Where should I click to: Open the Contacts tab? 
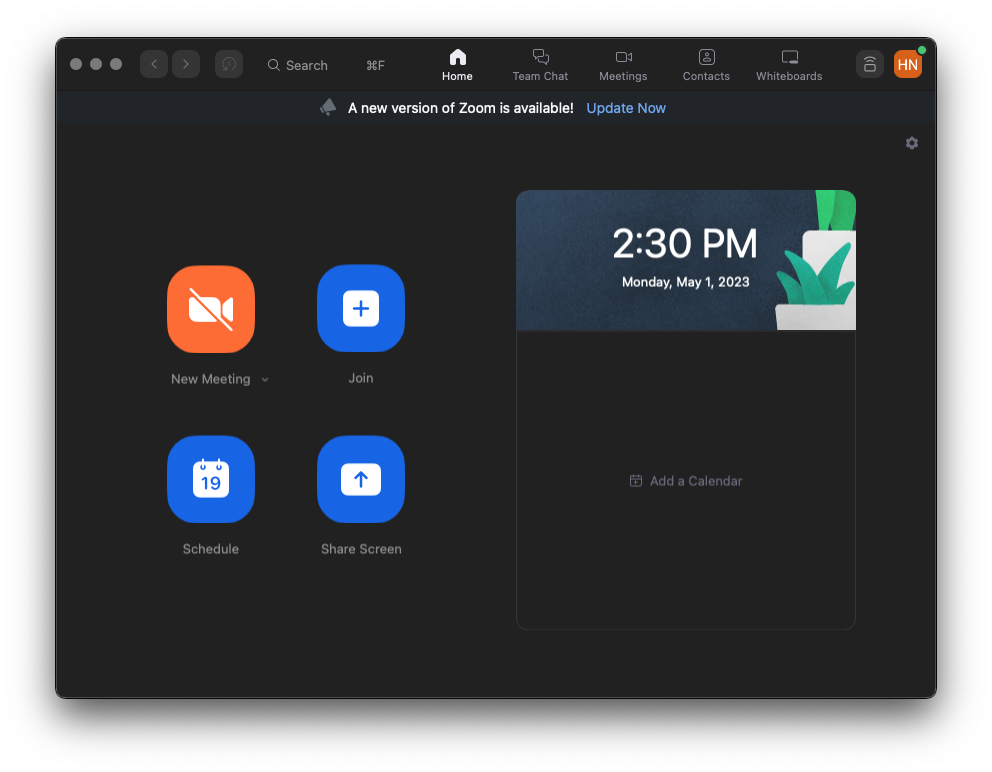[706, 65]
